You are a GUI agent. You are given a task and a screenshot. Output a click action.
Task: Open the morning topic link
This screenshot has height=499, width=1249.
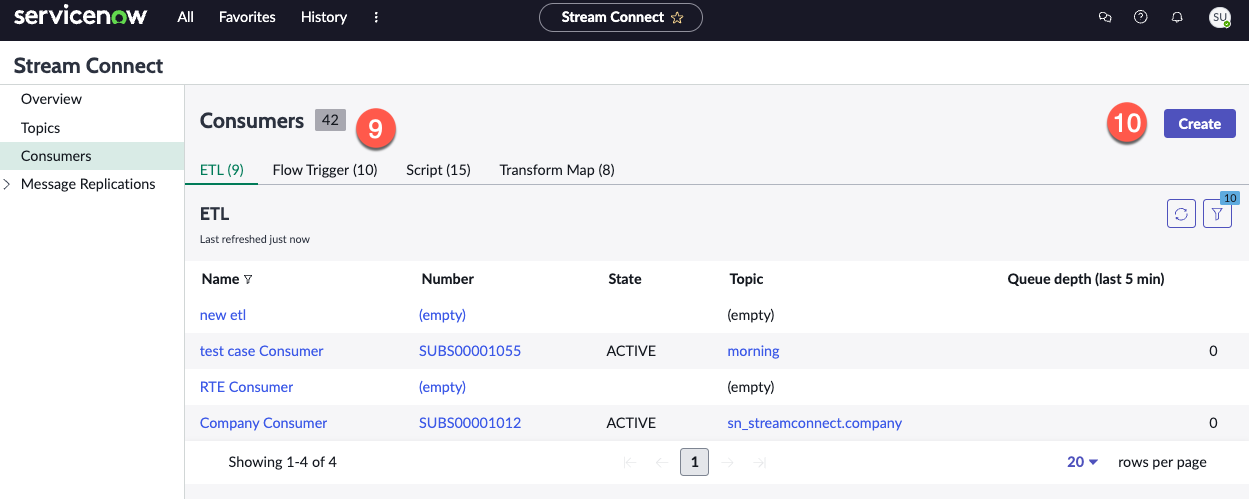click(754, 351)
